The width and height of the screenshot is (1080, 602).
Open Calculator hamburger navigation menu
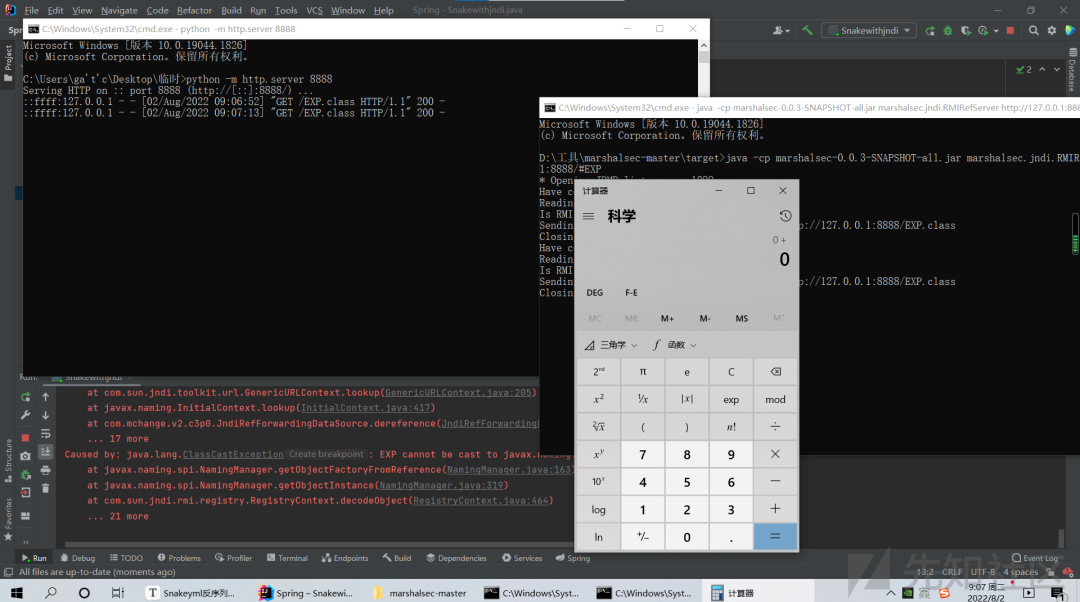(588, 216)
